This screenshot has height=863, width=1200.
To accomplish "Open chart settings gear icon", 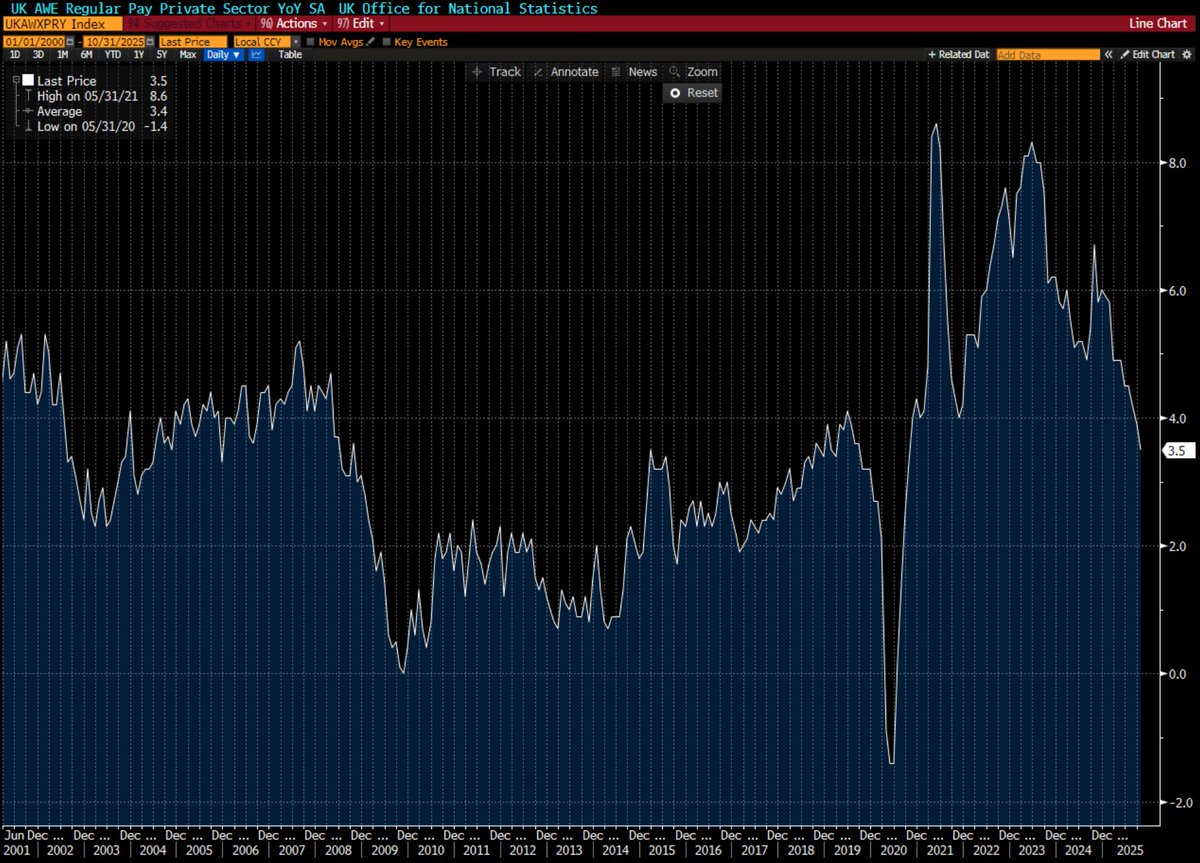I will [x=1188, y=55].
